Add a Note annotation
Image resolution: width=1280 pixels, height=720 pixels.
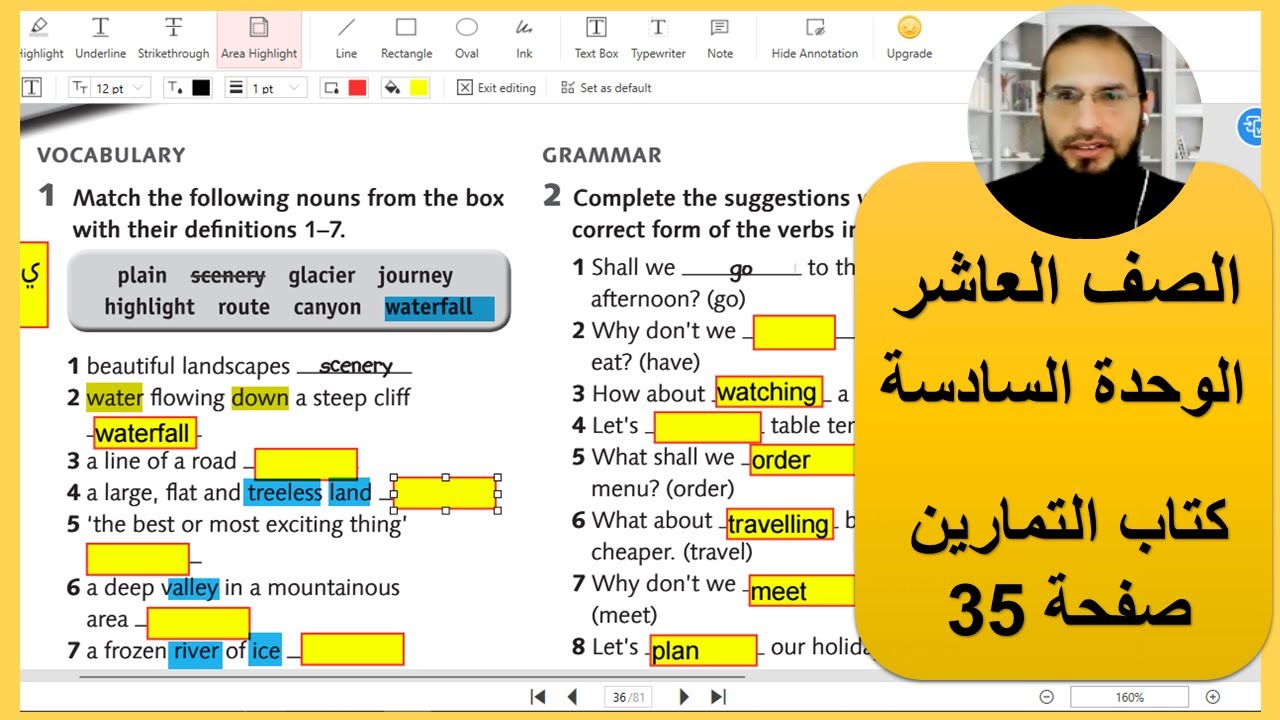point(720,38)
